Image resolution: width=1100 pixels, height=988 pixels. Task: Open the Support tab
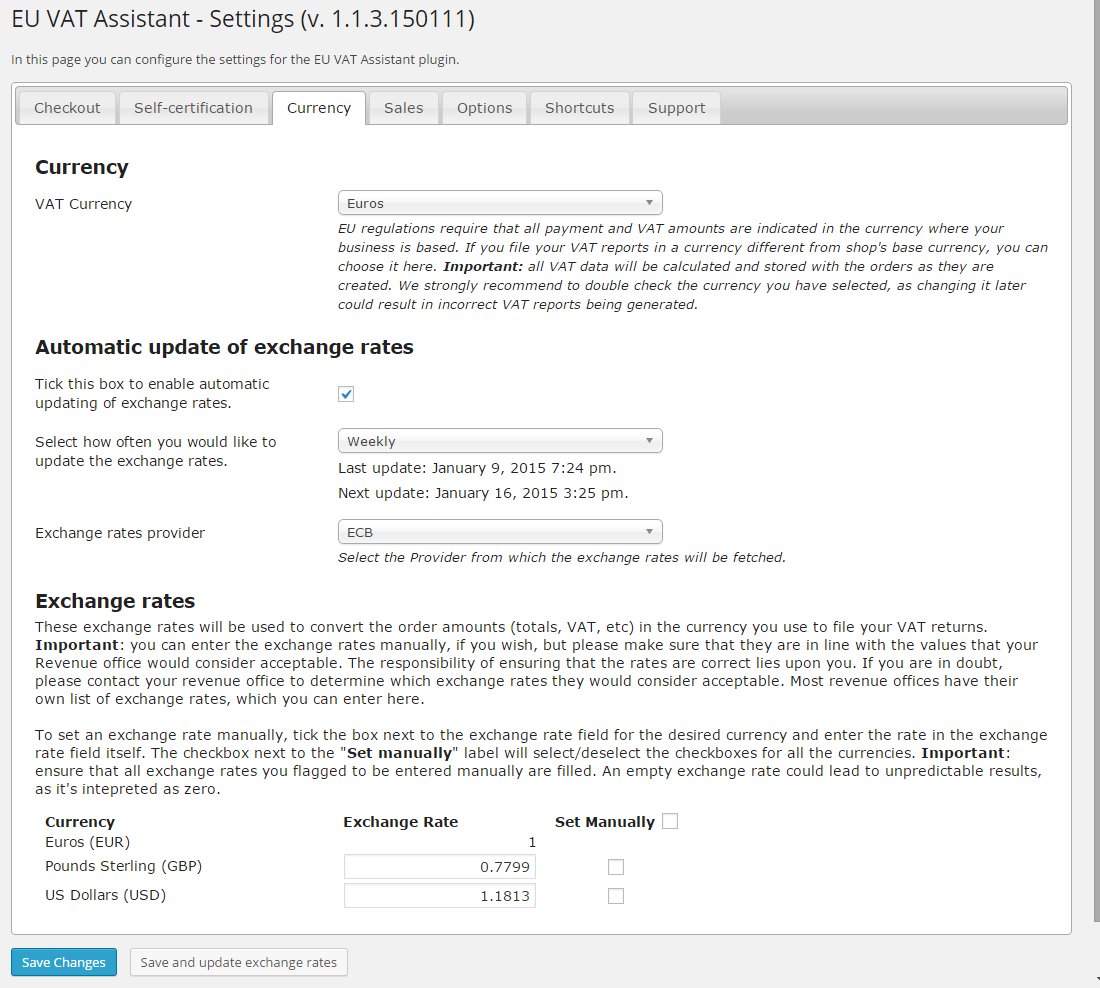click(676, 108)
